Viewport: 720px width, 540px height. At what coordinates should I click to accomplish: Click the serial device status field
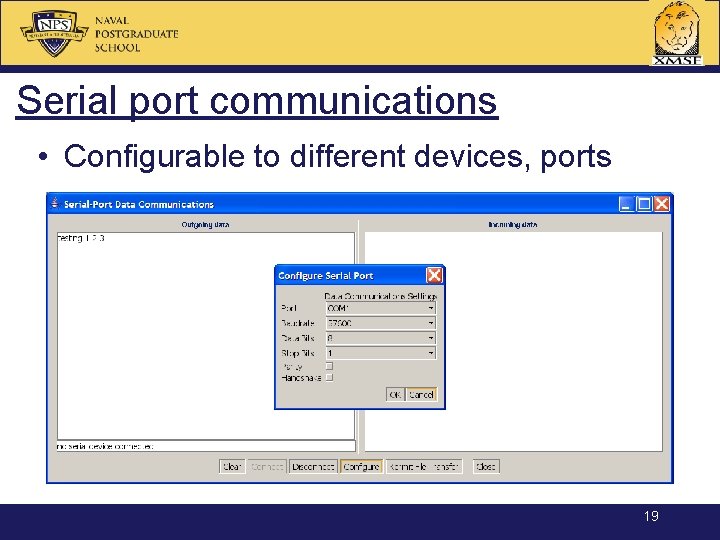[x=206, y=446]
